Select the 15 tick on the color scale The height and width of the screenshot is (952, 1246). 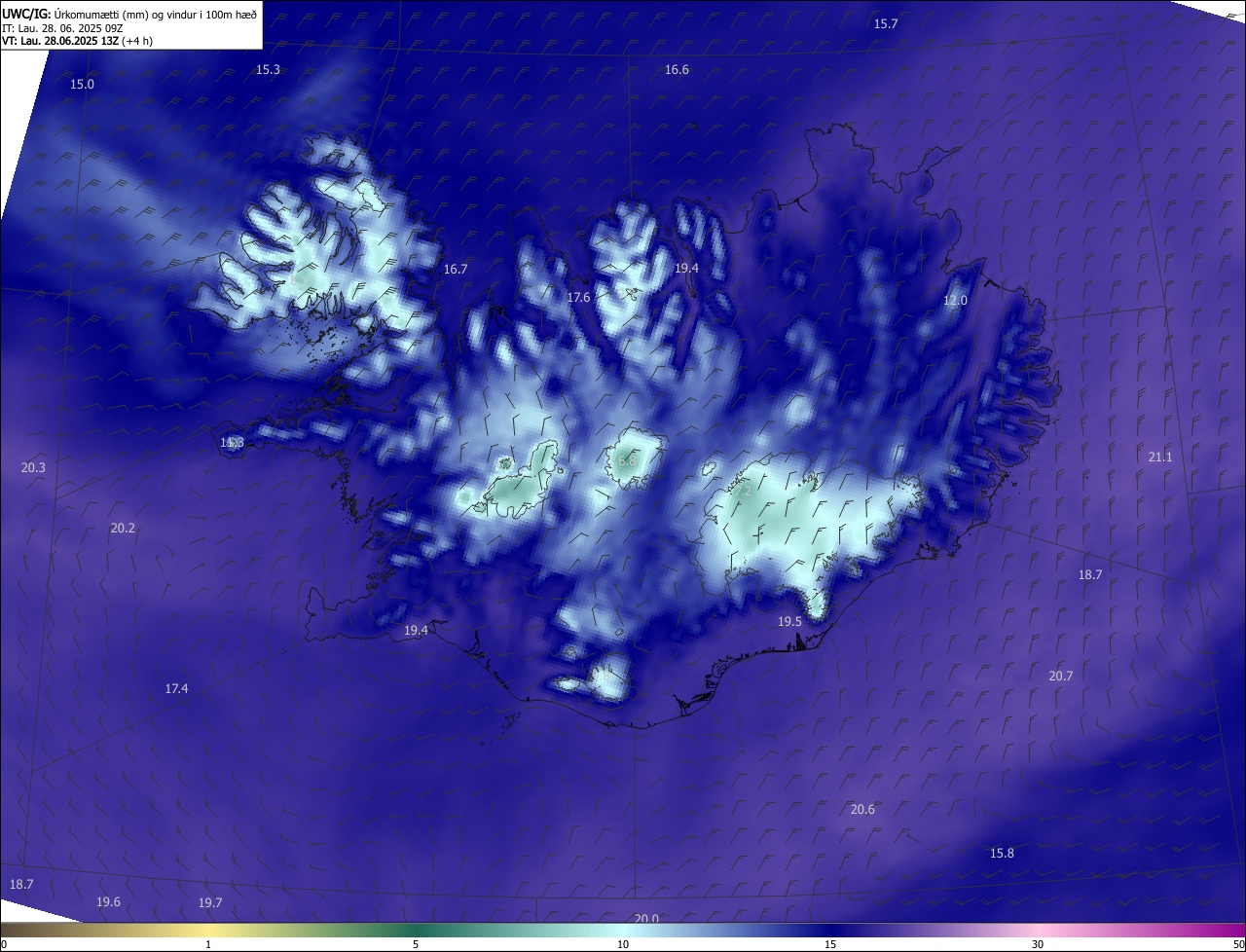click(x=830, y=945)
